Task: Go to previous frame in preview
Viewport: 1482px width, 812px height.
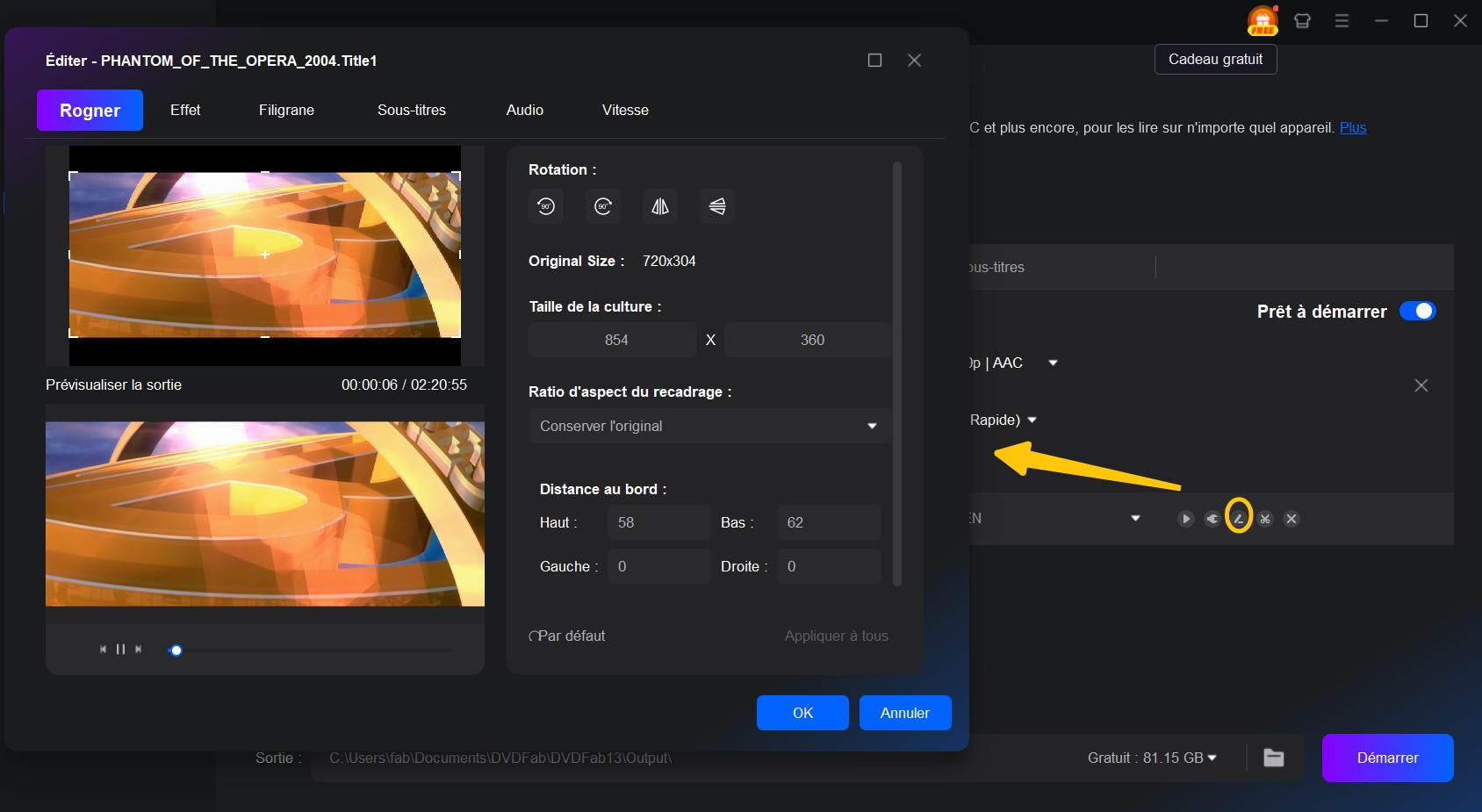Action: (103, 650)
